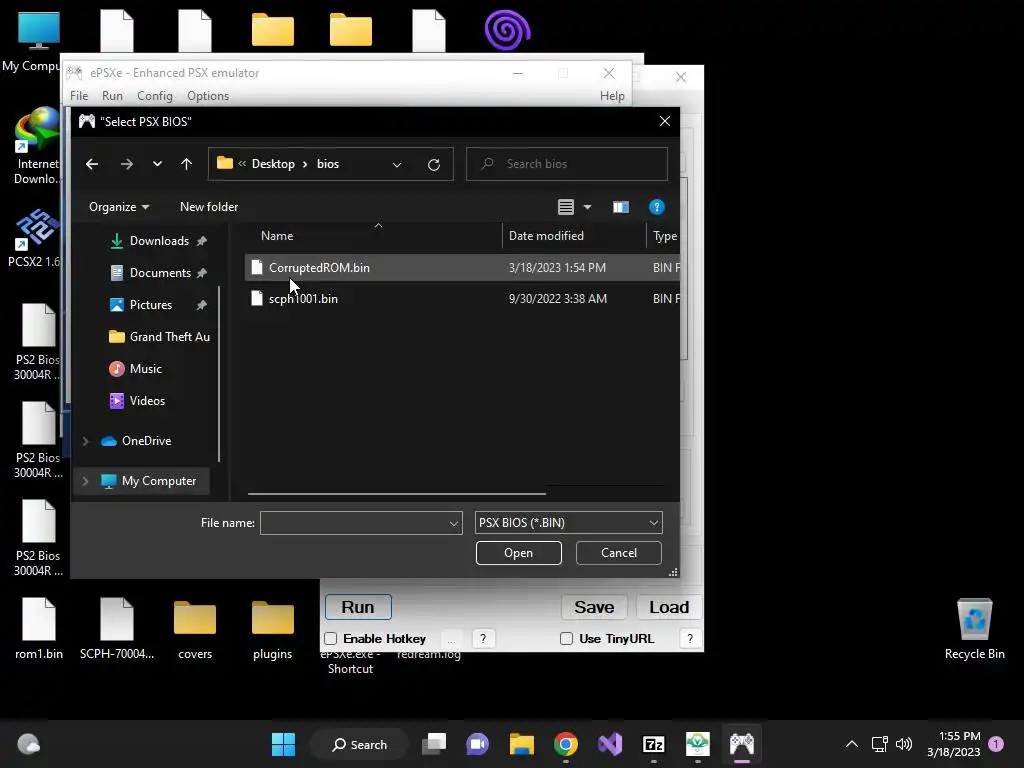Click Load button in background window

coord(669,607)
